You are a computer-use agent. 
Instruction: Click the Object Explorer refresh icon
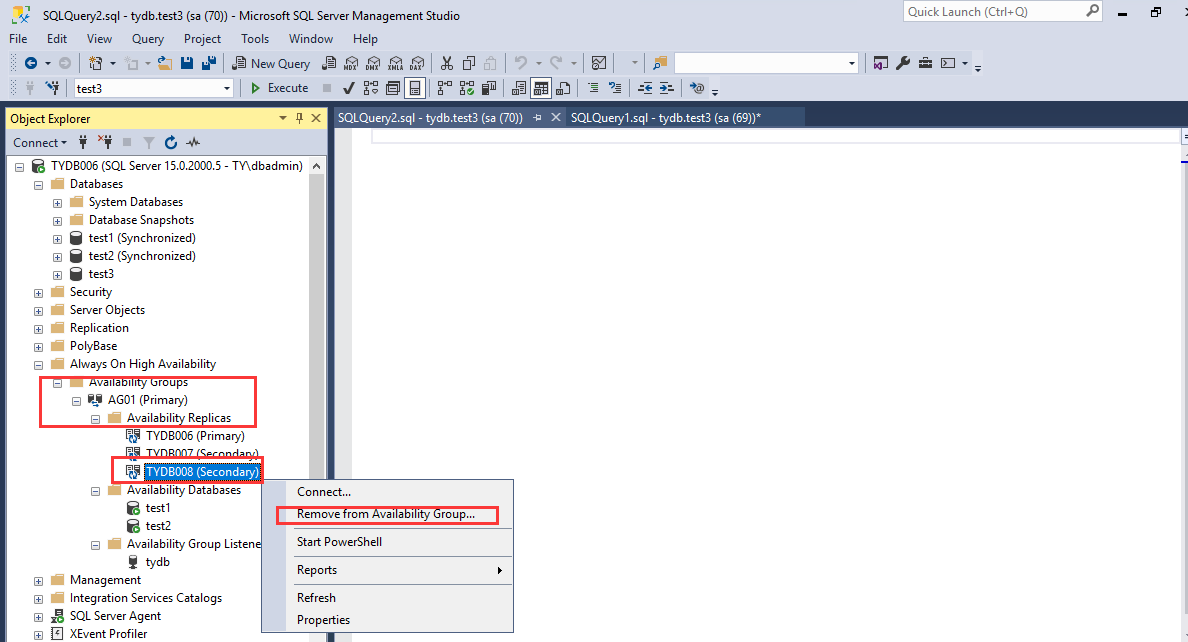coord(171,142)
